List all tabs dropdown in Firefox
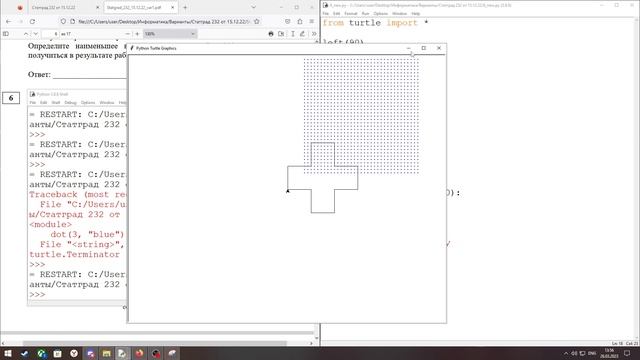 [x=253, y=7]
